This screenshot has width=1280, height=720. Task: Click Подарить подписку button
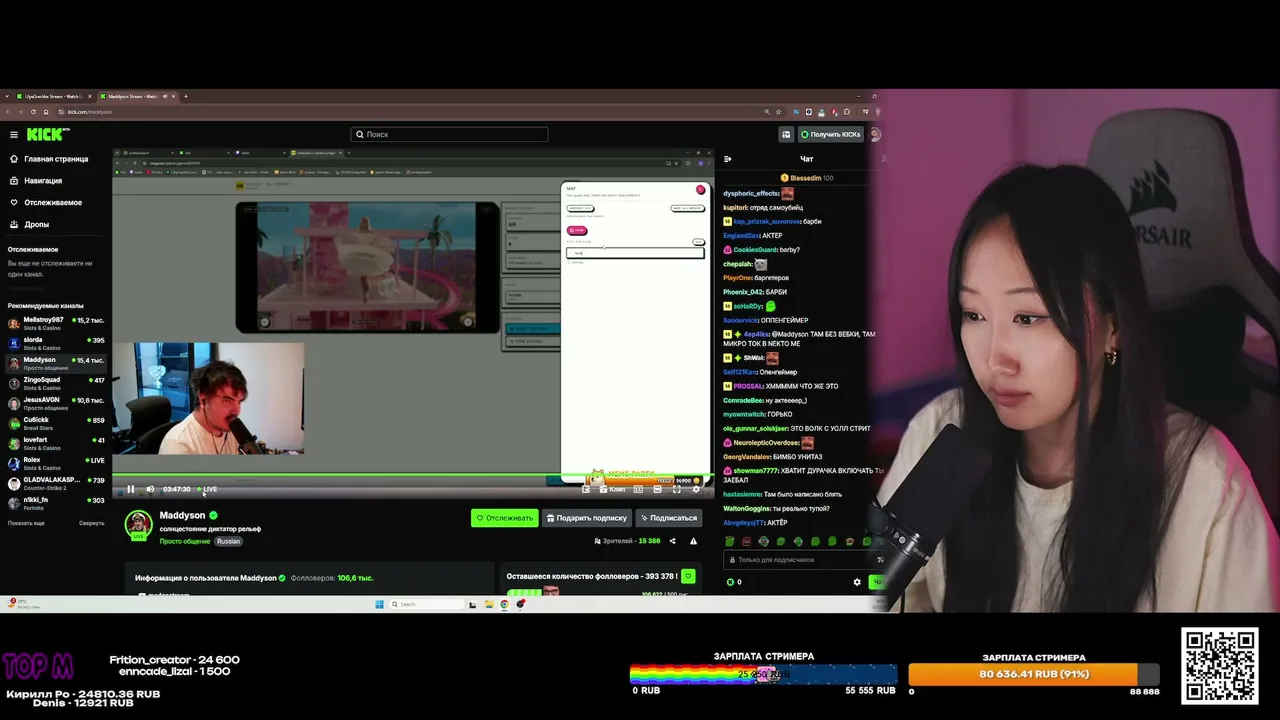(587, 518)
